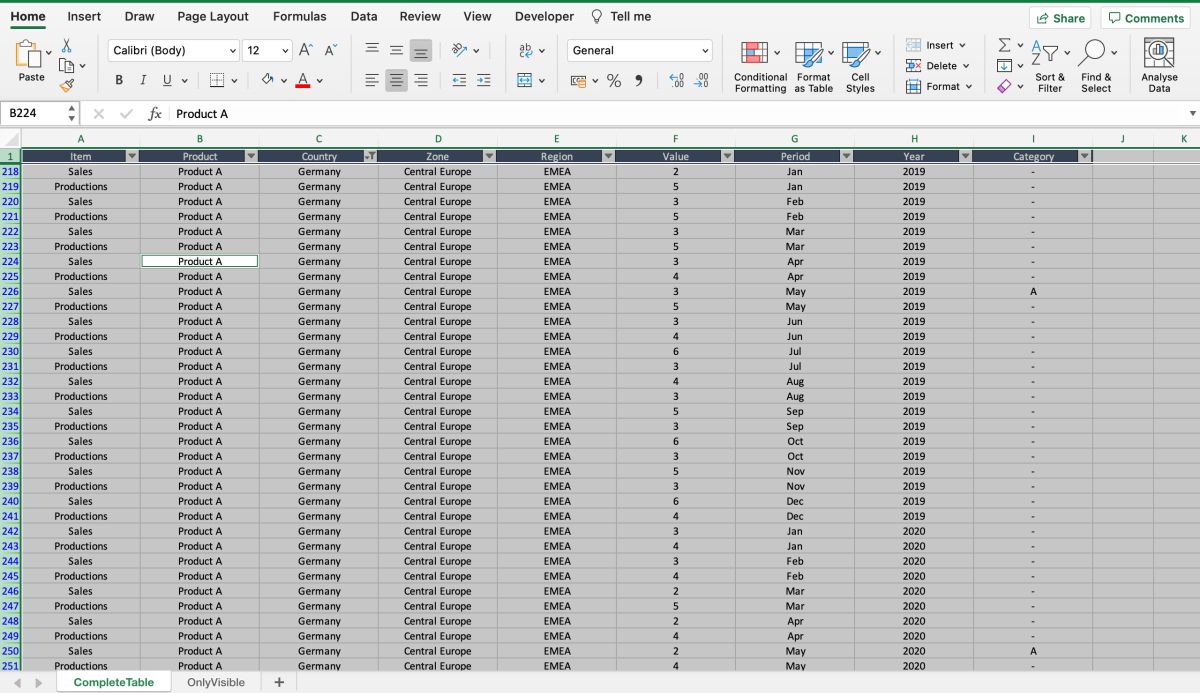
Task: Open the filter dropdown on the Product column
Action: coord(251,156)
